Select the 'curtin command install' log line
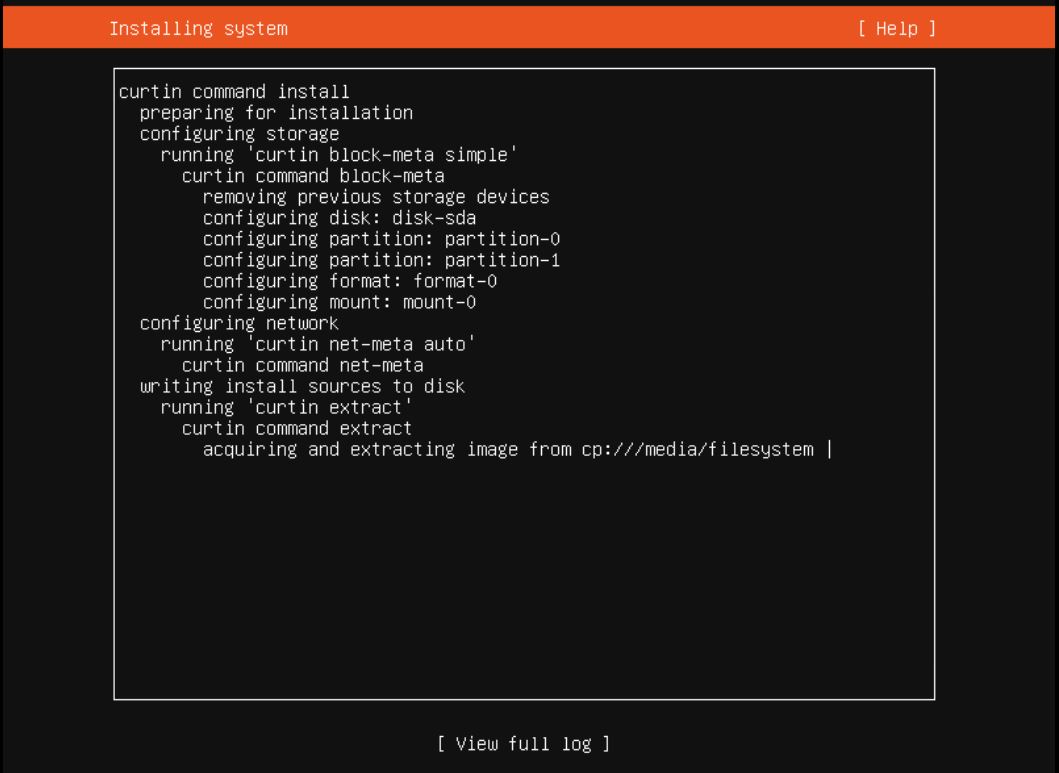 pos(234,92)
